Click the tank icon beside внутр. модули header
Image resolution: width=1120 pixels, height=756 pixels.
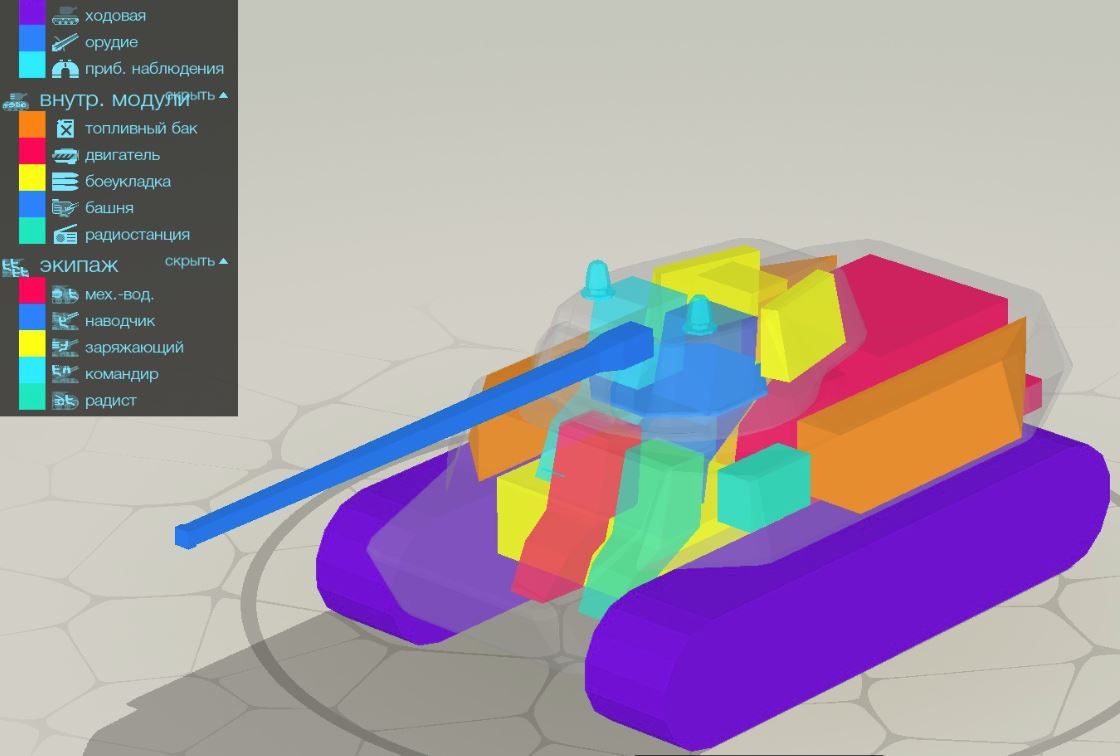(15, 101)
